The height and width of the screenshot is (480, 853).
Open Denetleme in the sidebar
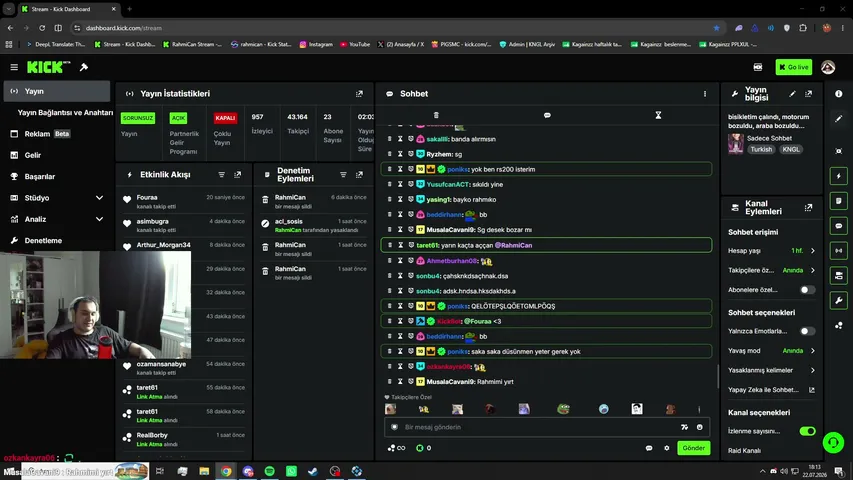(x=57, y=241)
